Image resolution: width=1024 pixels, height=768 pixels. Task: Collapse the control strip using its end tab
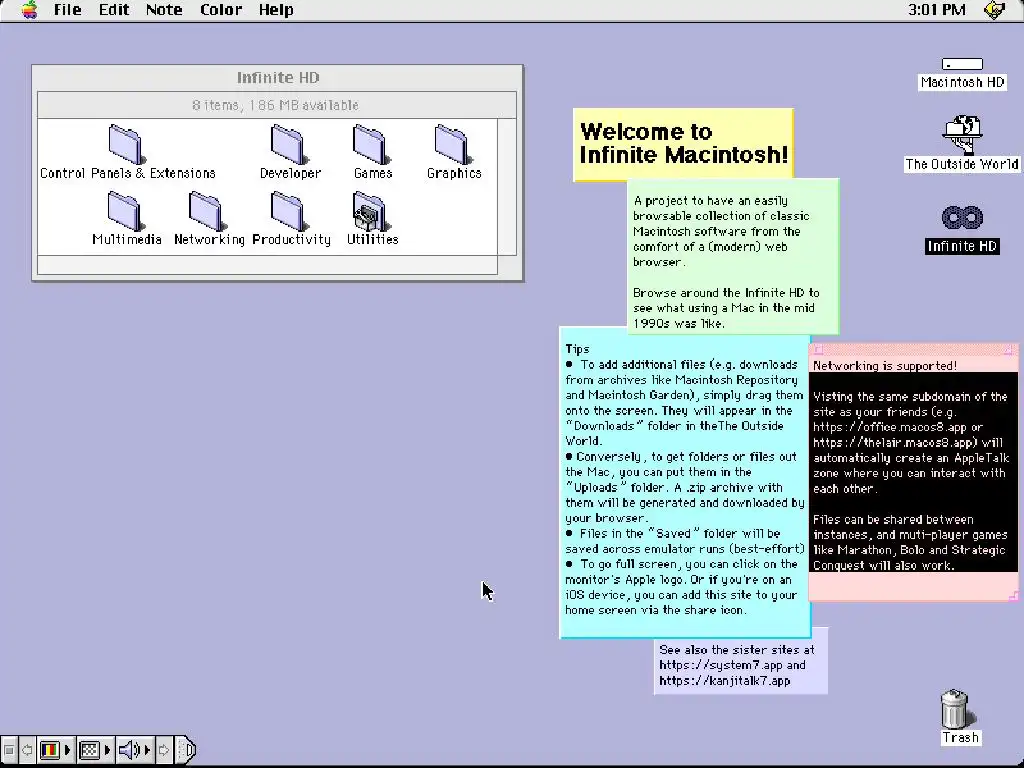[187, 750]
